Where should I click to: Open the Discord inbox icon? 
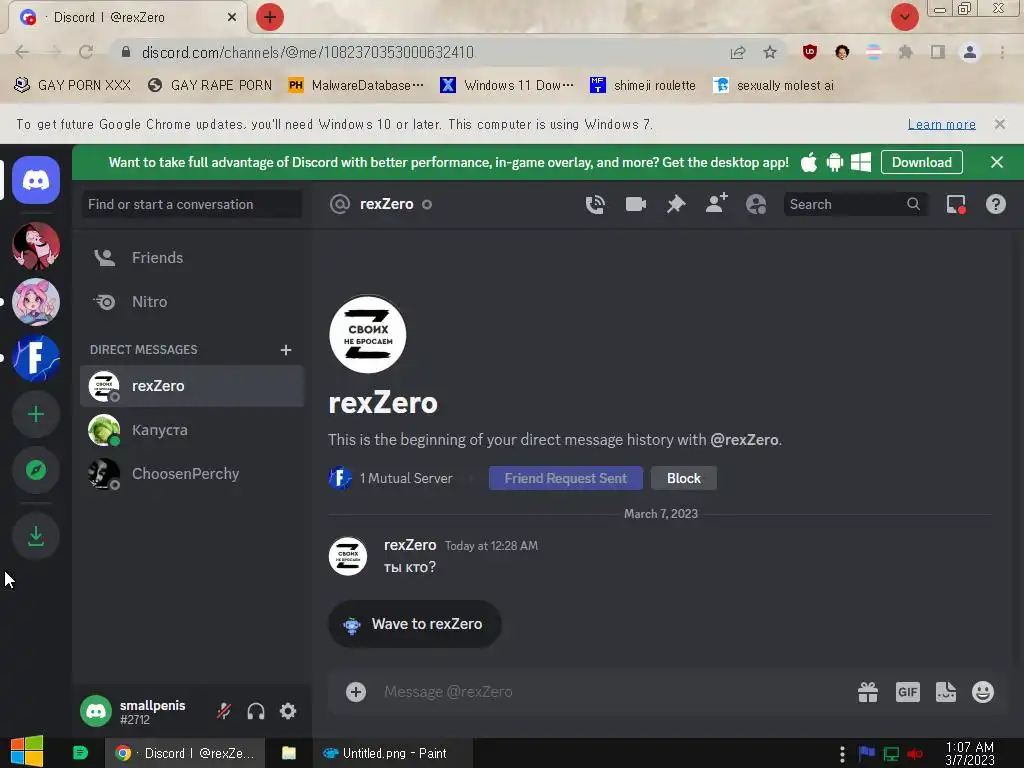click(956, 204)
